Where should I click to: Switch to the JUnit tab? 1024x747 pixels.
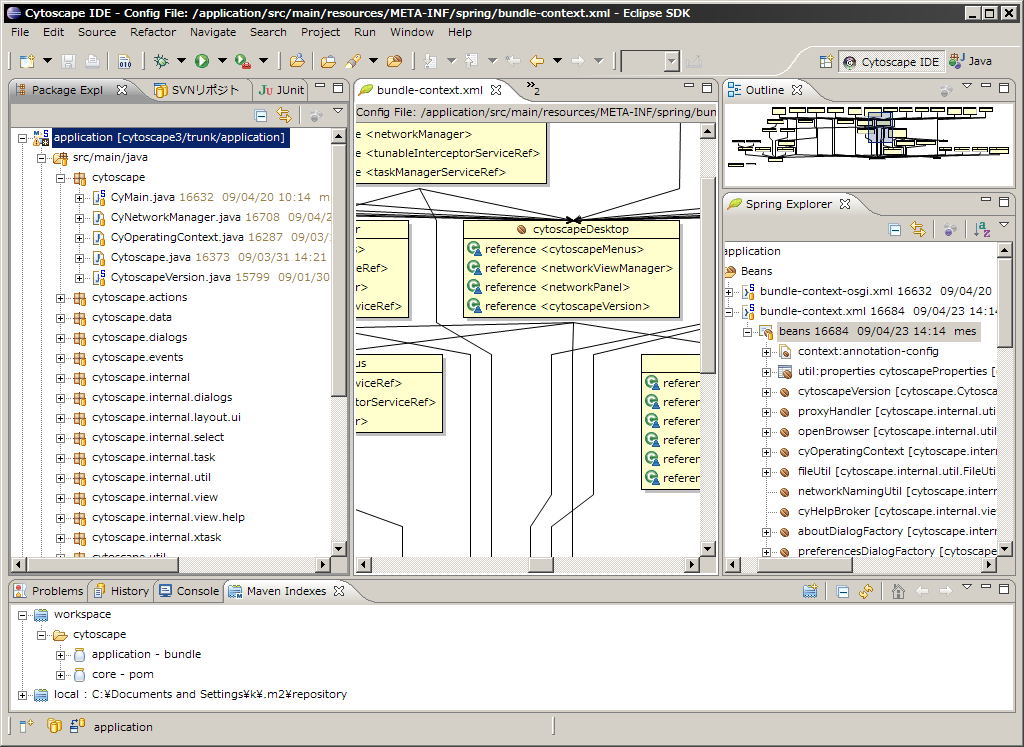pos(281,90)
